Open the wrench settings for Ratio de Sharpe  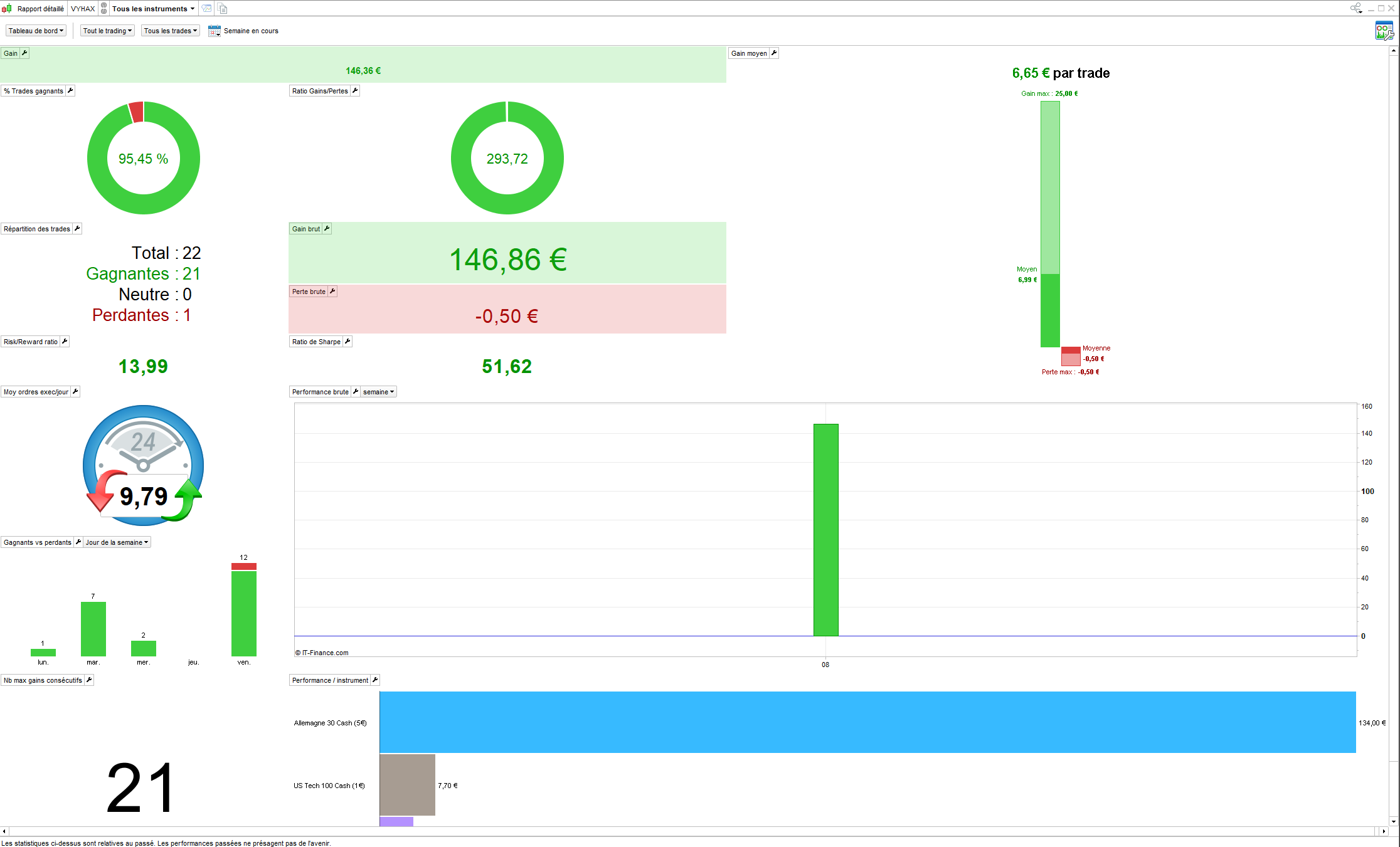[347, 342]
